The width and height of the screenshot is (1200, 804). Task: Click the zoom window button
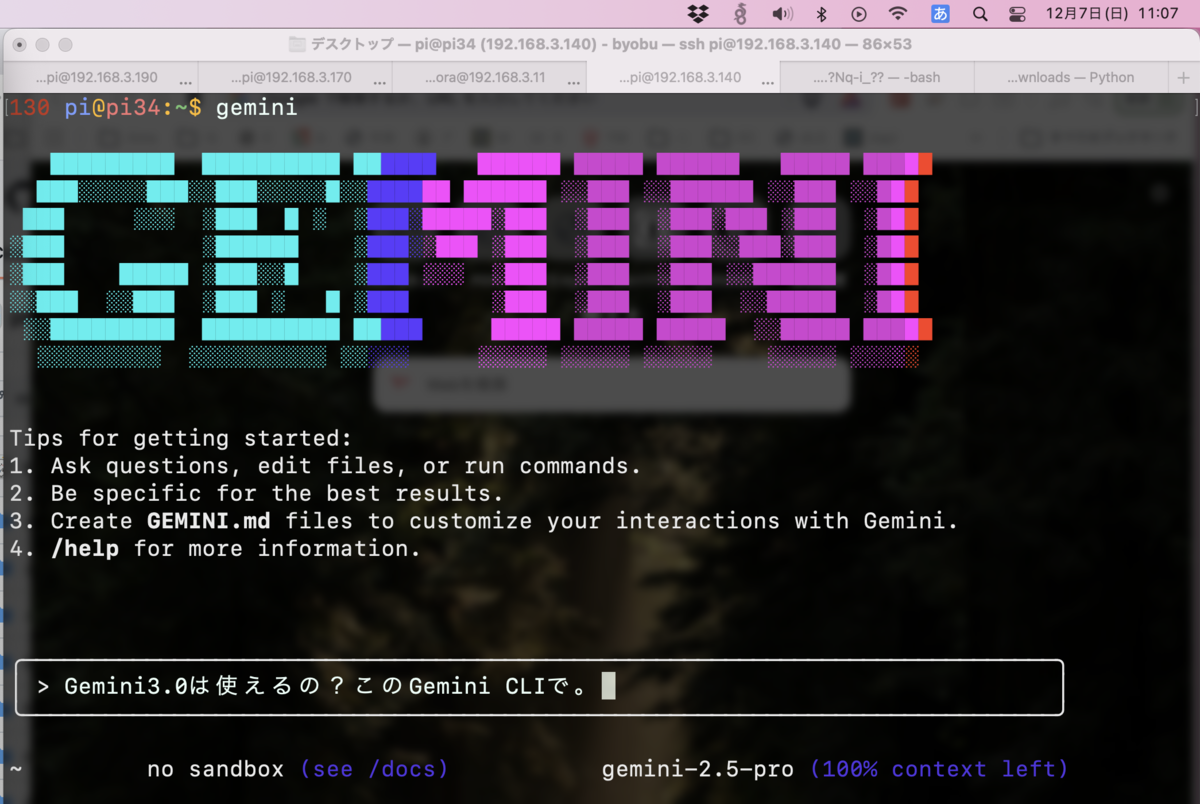point(66,45)
